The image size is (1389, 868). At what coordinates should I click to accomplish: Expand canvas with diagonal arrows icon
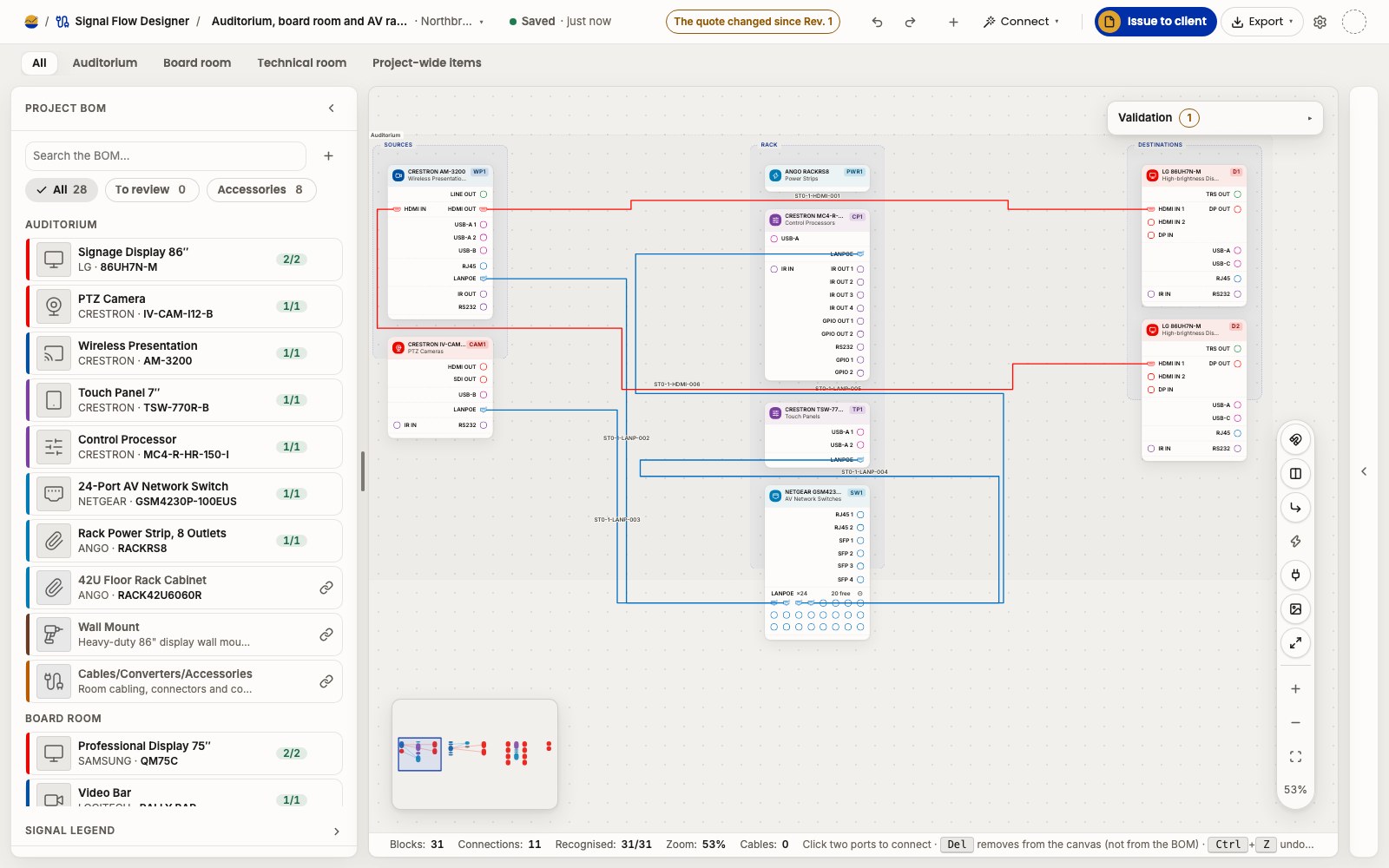pyautogui.click(x=1295, y=642)
